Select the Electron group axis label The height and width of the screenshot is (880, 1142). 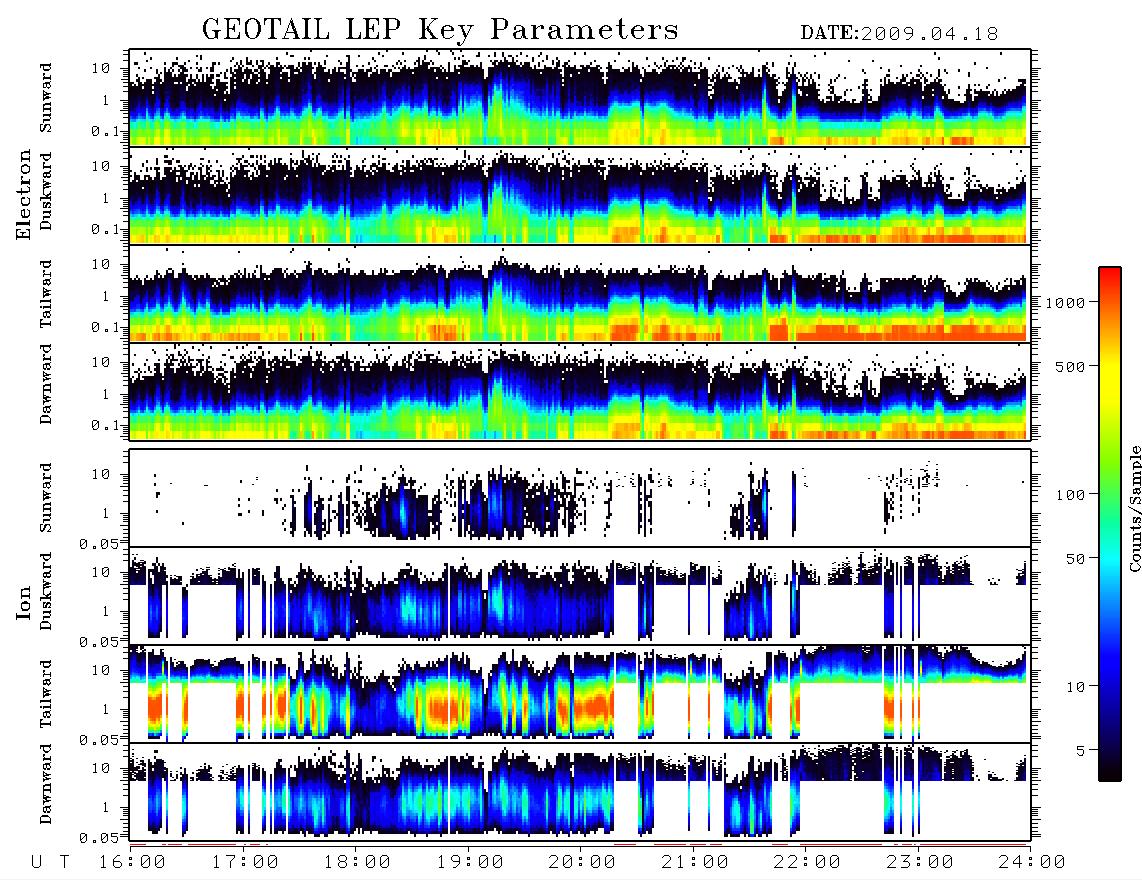pos(23,194)
